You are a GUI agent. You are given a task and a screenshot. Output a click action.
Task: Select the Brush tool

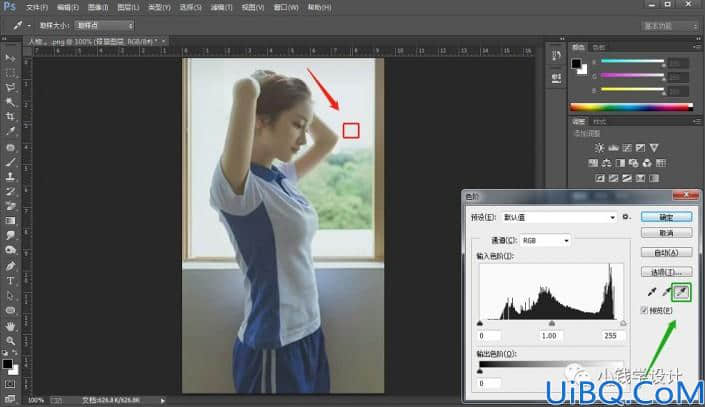10,162
